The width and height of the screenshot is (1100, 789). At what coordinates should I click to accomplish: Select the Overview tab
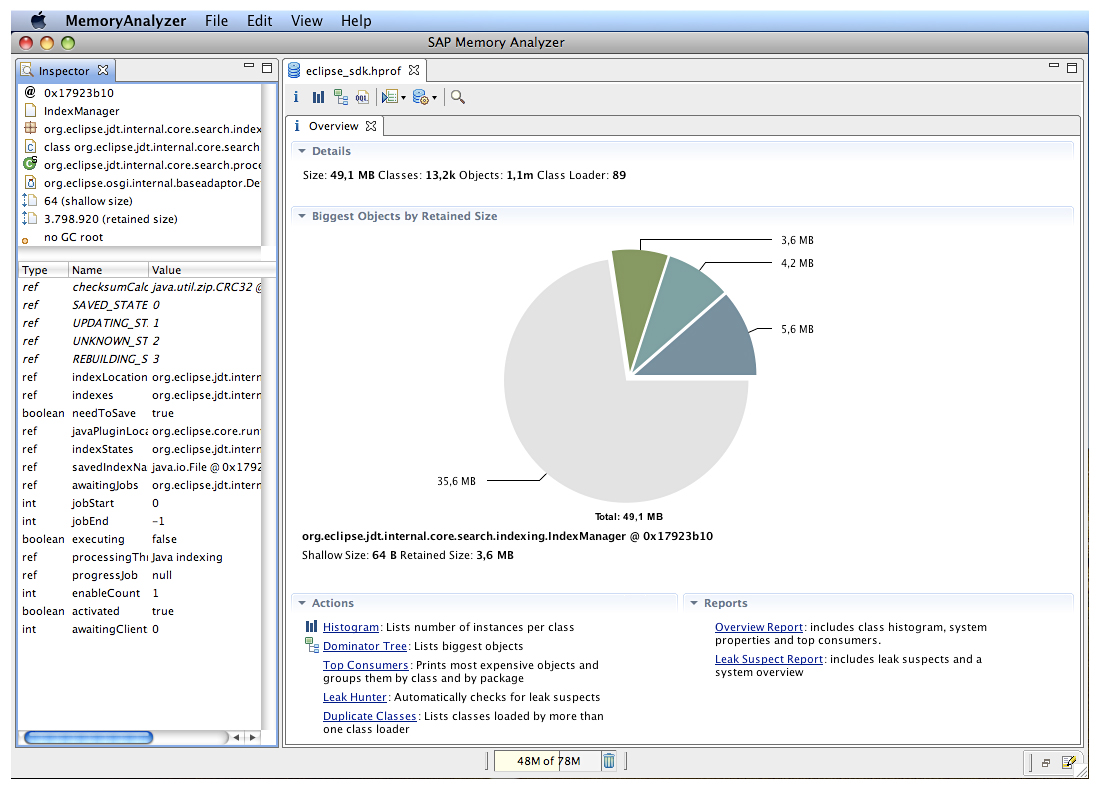(x=333, y=126)
